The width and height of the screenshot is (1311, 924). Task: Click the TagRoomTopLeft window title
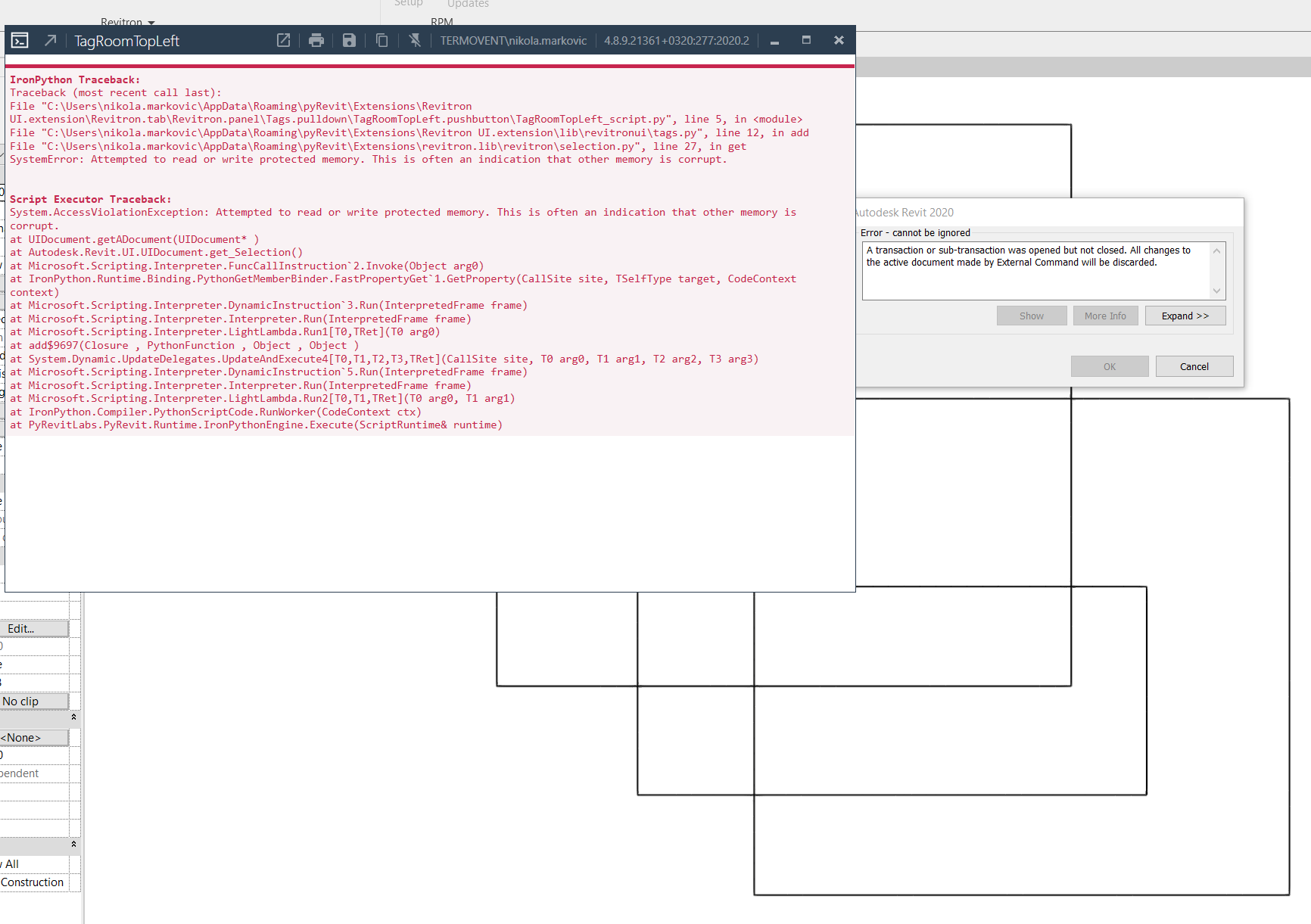[x=126, y=41]
